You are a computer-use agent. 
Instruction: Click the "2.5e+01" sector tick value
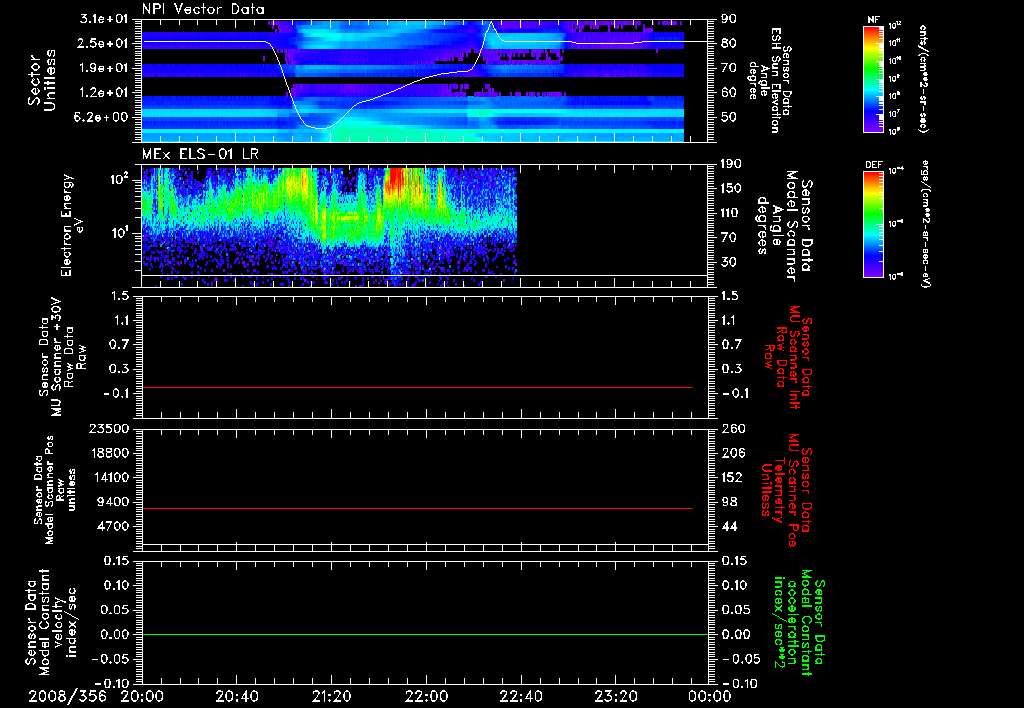(104, 43)
